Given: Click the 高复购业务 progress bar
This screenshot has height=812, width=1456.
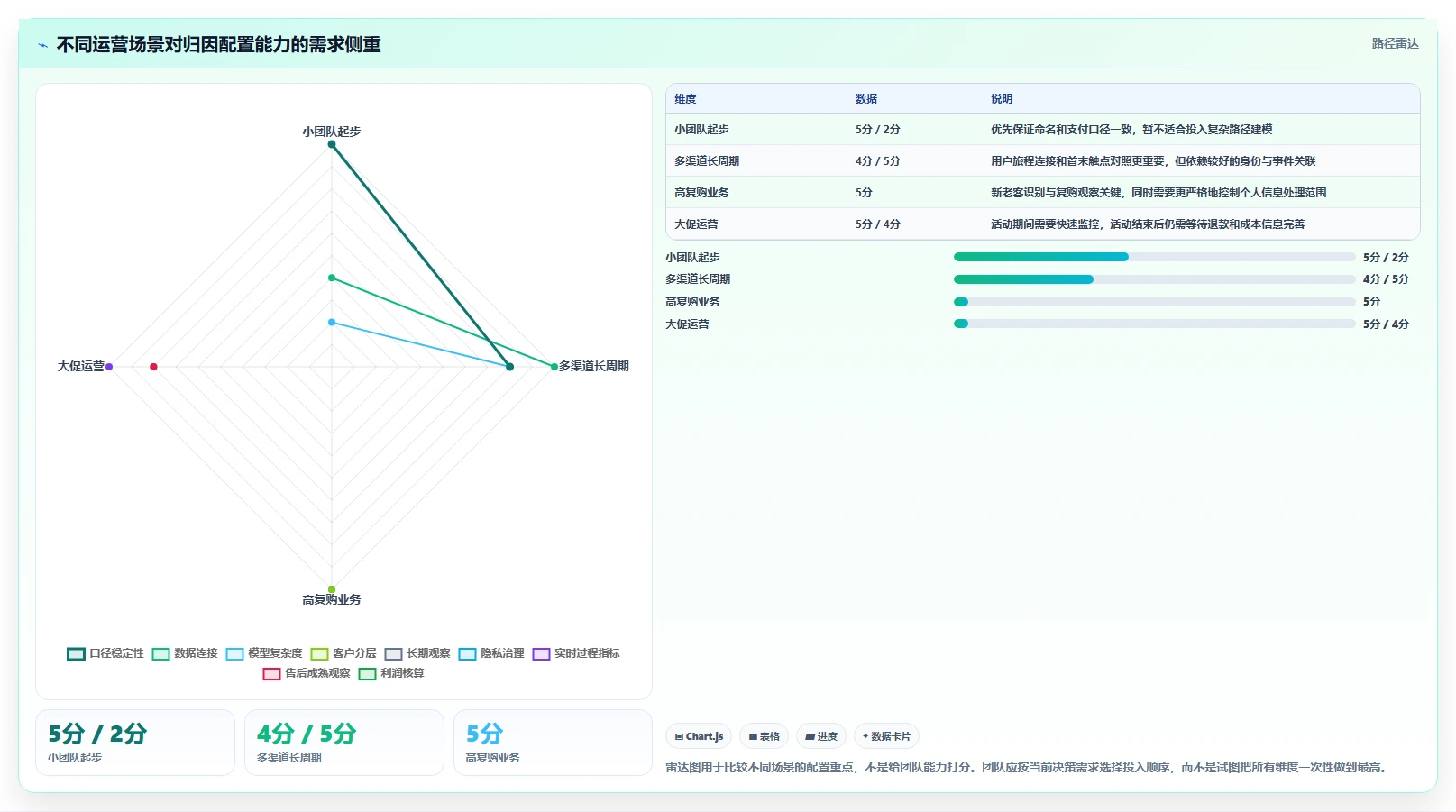Looking at the screenshot, I should 1154,302.
